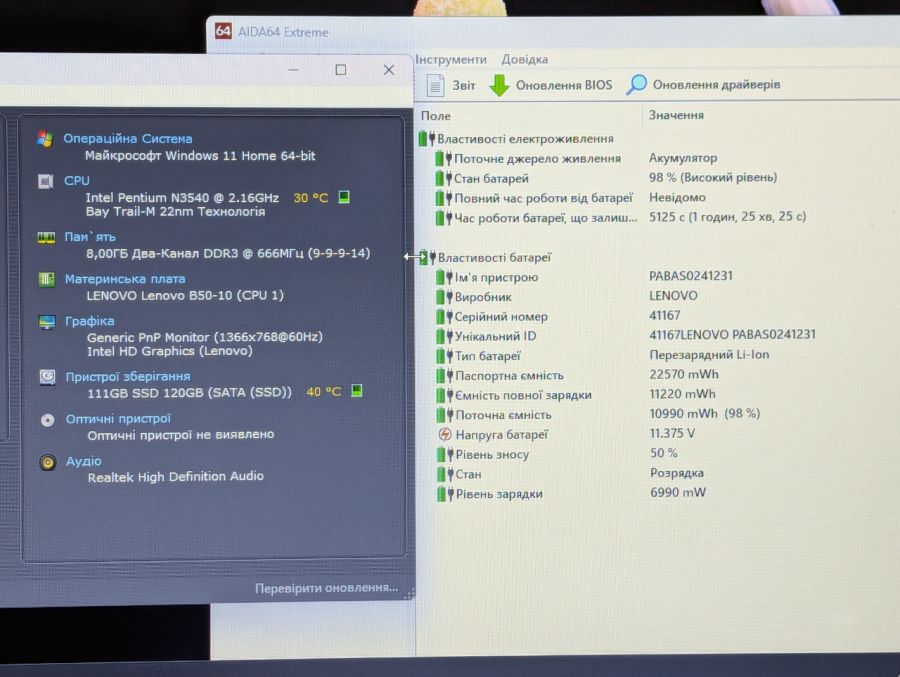Open the Пристрої зберігання link
Viewport: 900px width, 677px height.
(128, 377)
